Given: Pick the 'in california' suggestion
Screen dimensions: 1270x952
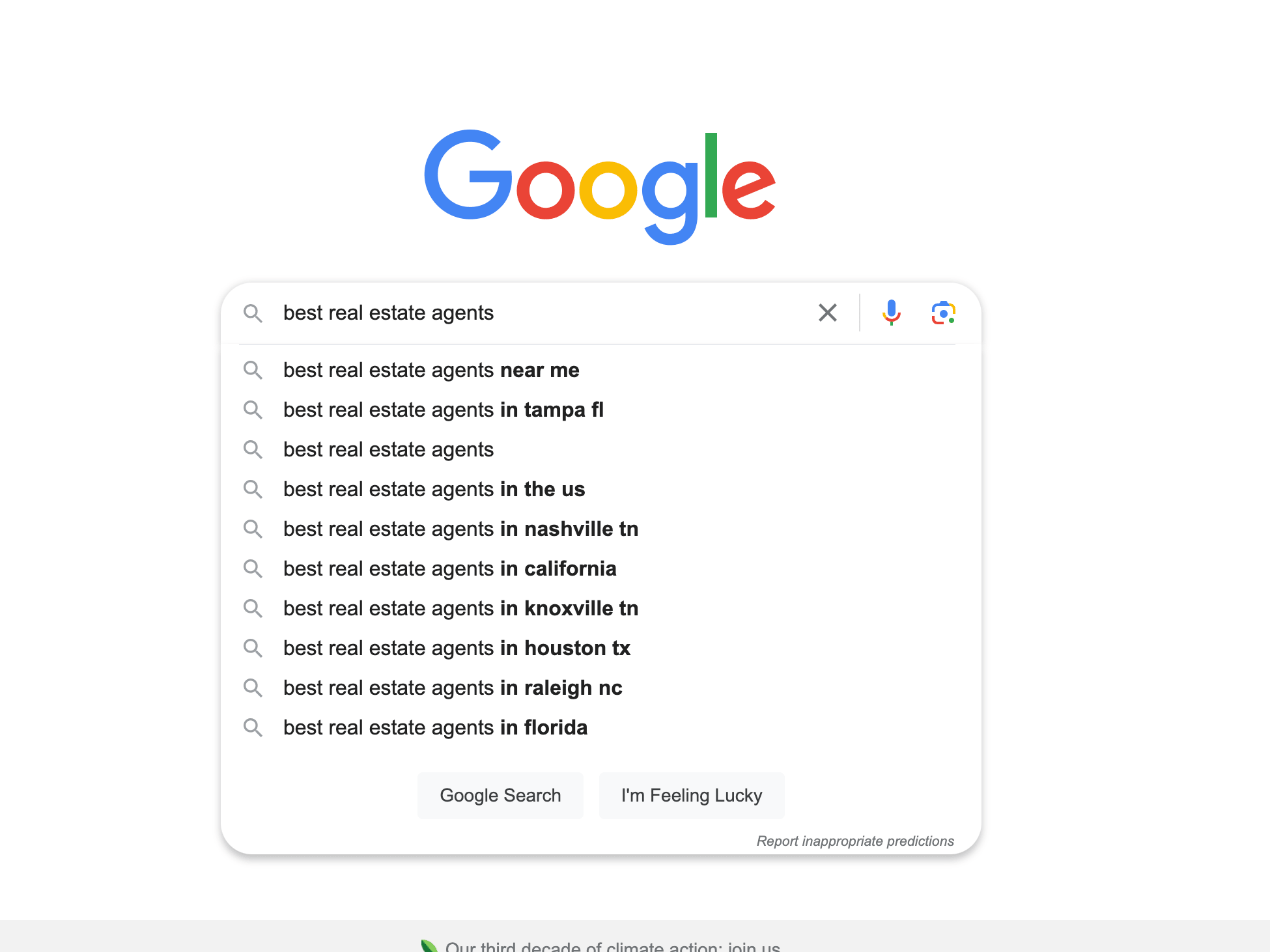Looking at the screenshot, I should [x=600, y=569].
